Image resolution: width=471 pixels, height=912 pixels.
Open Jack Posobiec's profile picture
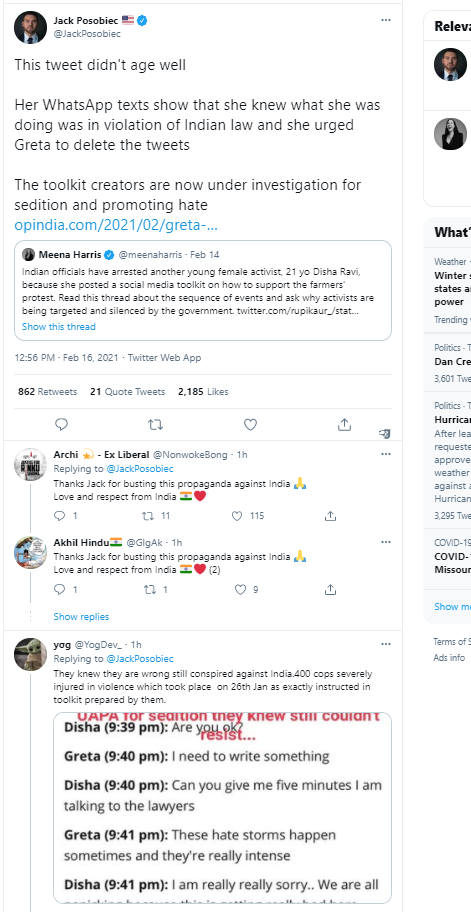pyautogui.click(x=30, y=27)
